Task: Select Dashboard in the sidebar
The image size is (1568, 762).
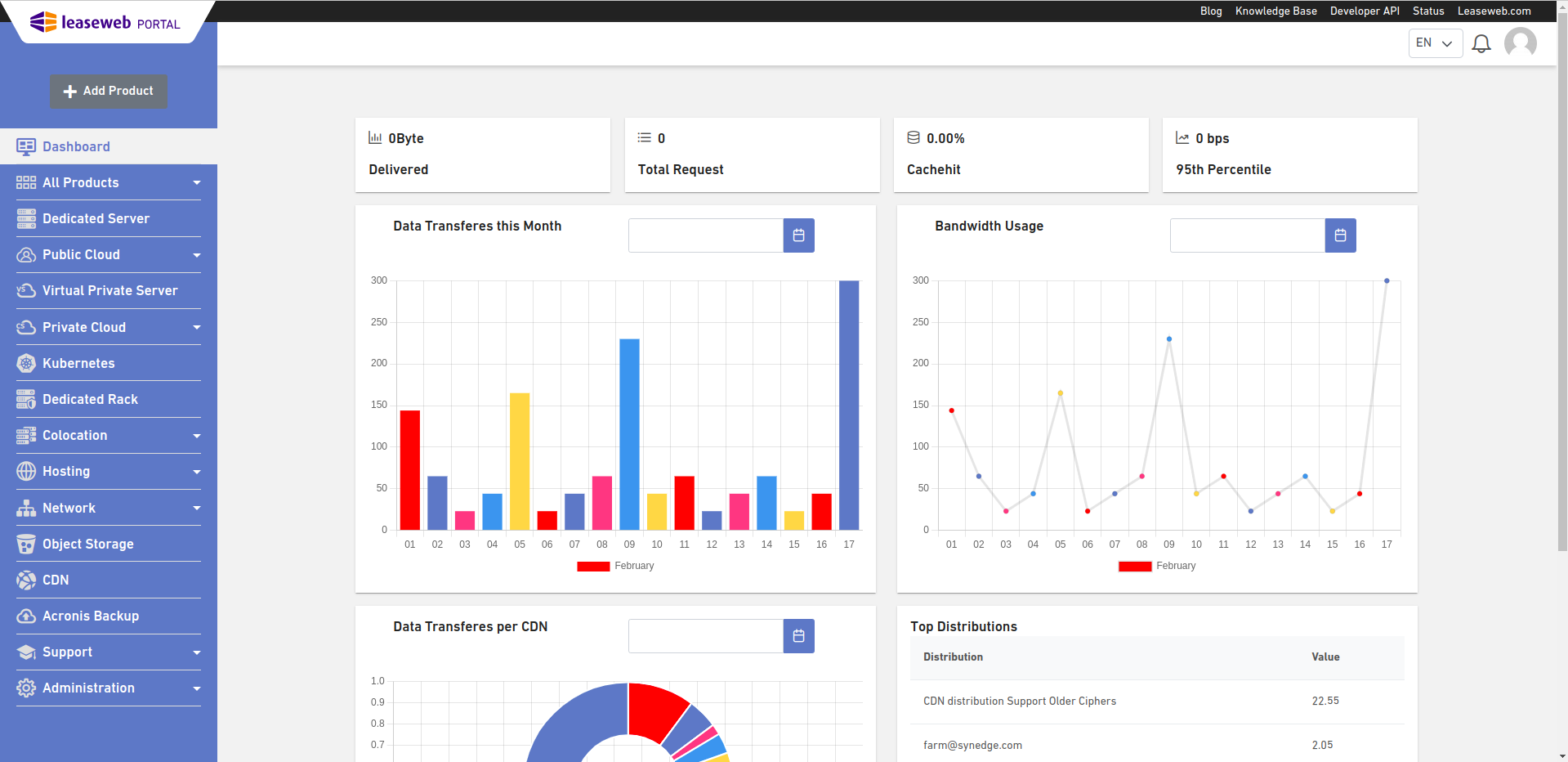Action: pyautogui.click(x=76, y=146)
